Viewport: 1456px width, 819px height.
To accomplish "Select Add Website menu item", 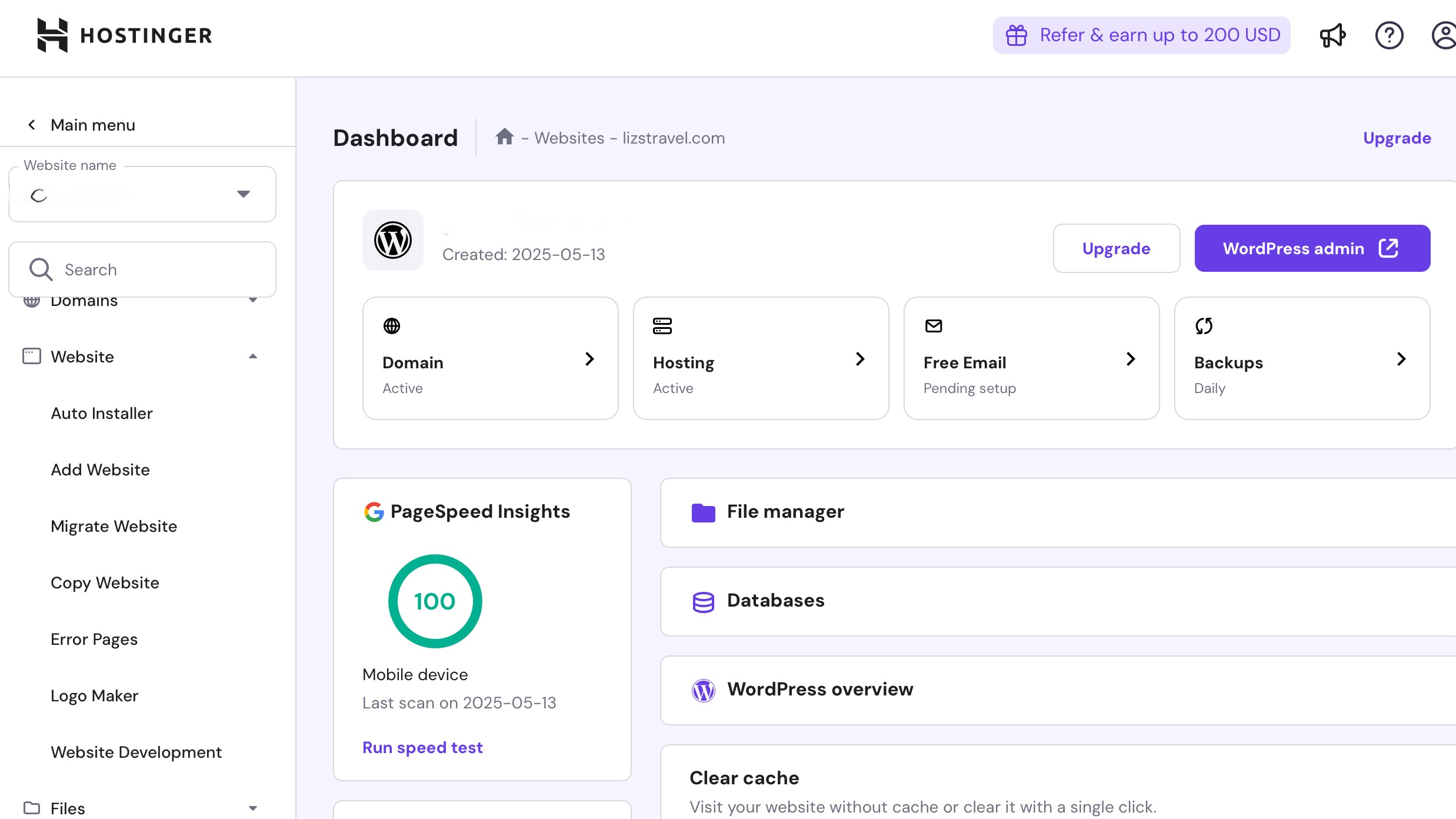I will pyautogui.click(x=100, y=470).
